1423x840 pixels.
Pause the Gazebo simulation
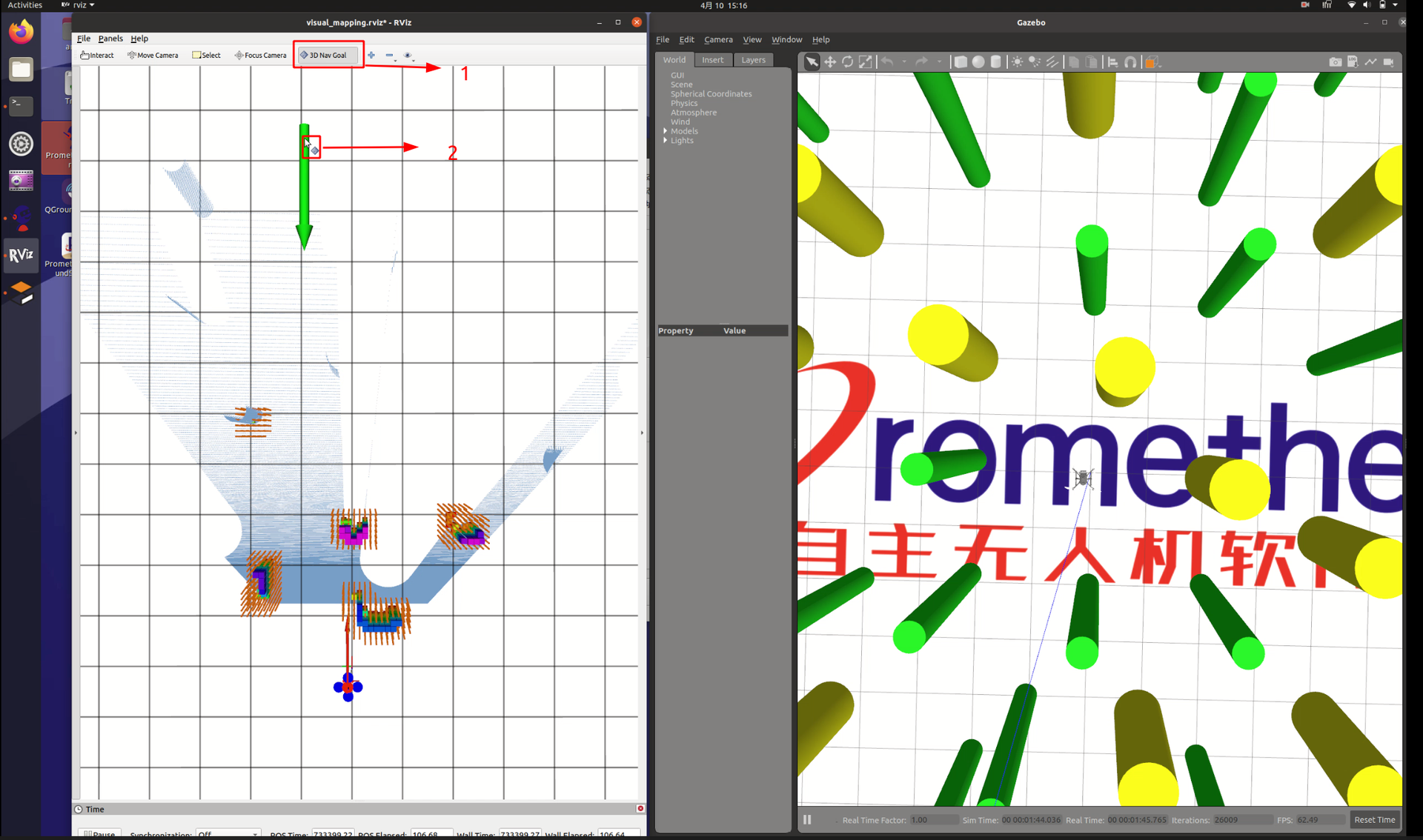click(x=807, y=819)
